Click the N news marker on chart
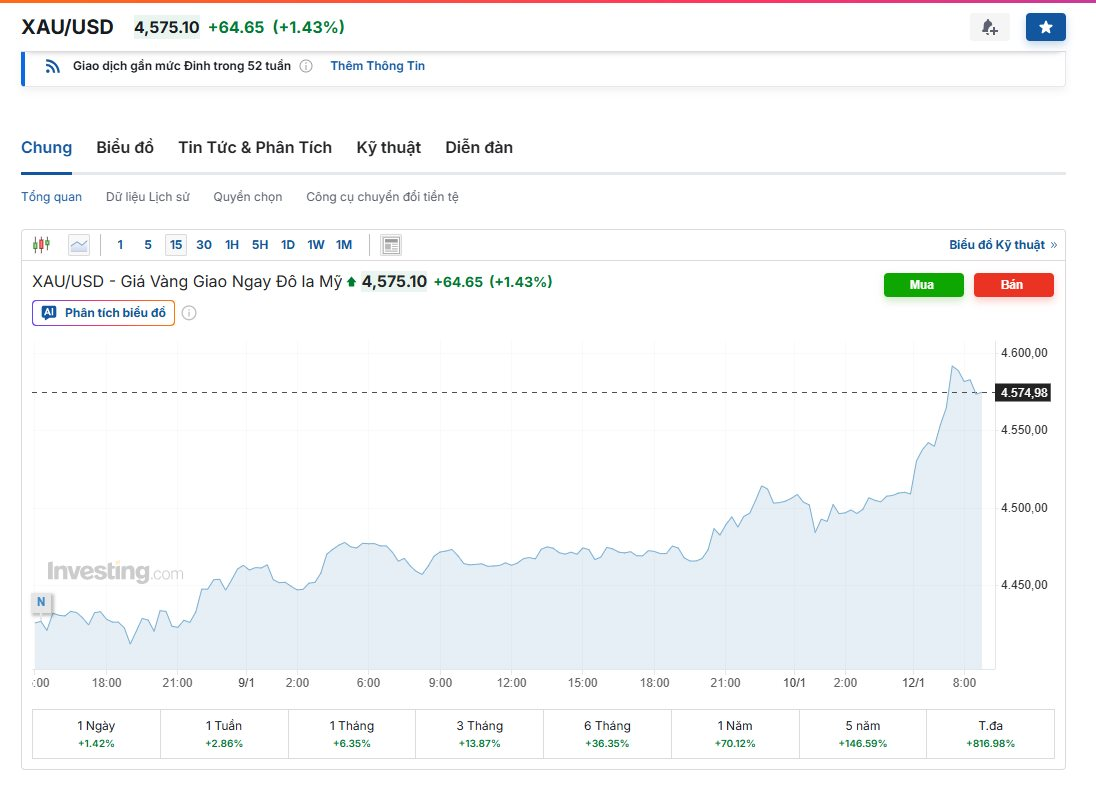Image resolution: width=1096 pixels, height=800 pixels. click(x=41, y=602)
